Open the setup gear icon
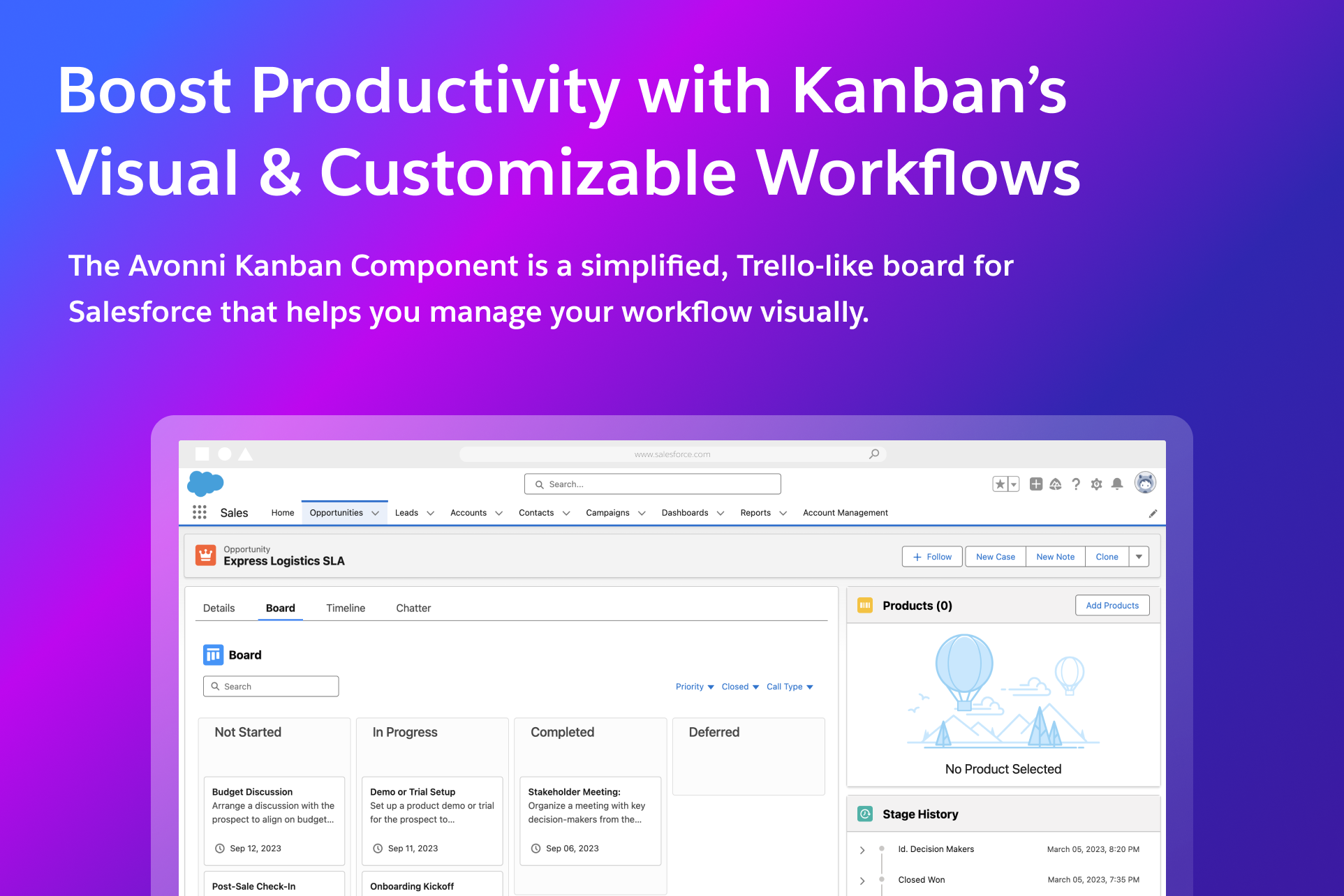The height and width of the screenshot is (896, 1344). click(x=1096, y=484)
